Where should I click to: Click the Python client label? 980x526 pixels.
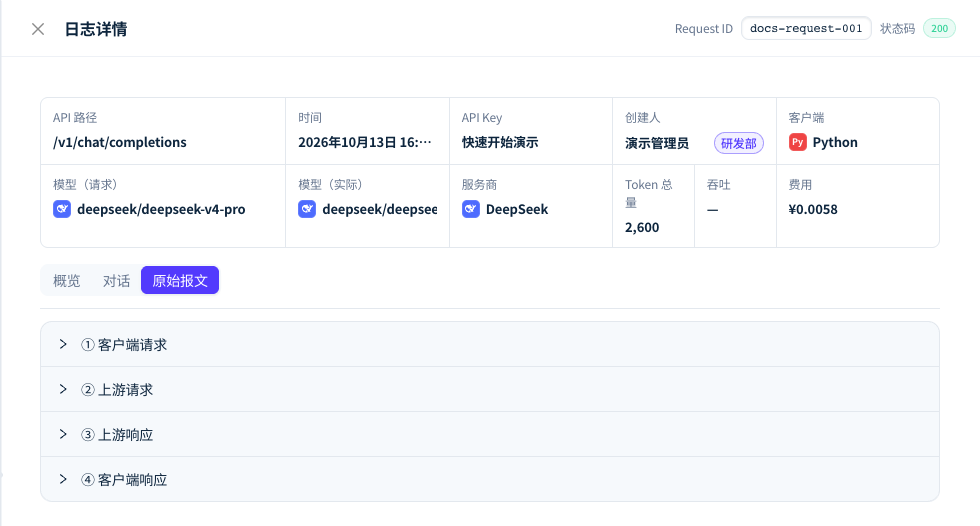click(835, 142)
